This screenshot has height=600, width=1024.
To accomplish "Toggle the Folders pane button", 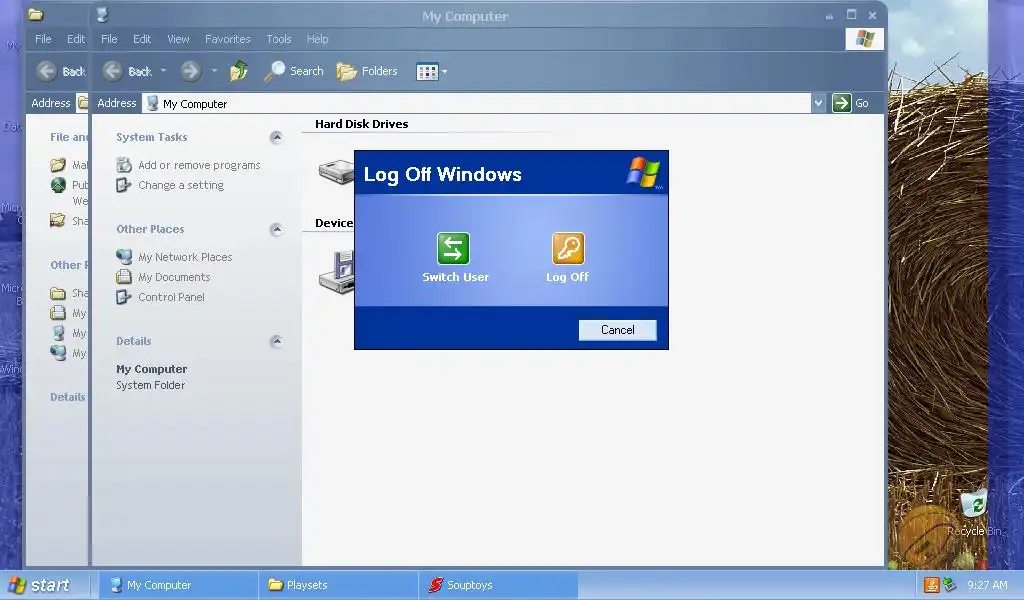I will tap(367, 71).
